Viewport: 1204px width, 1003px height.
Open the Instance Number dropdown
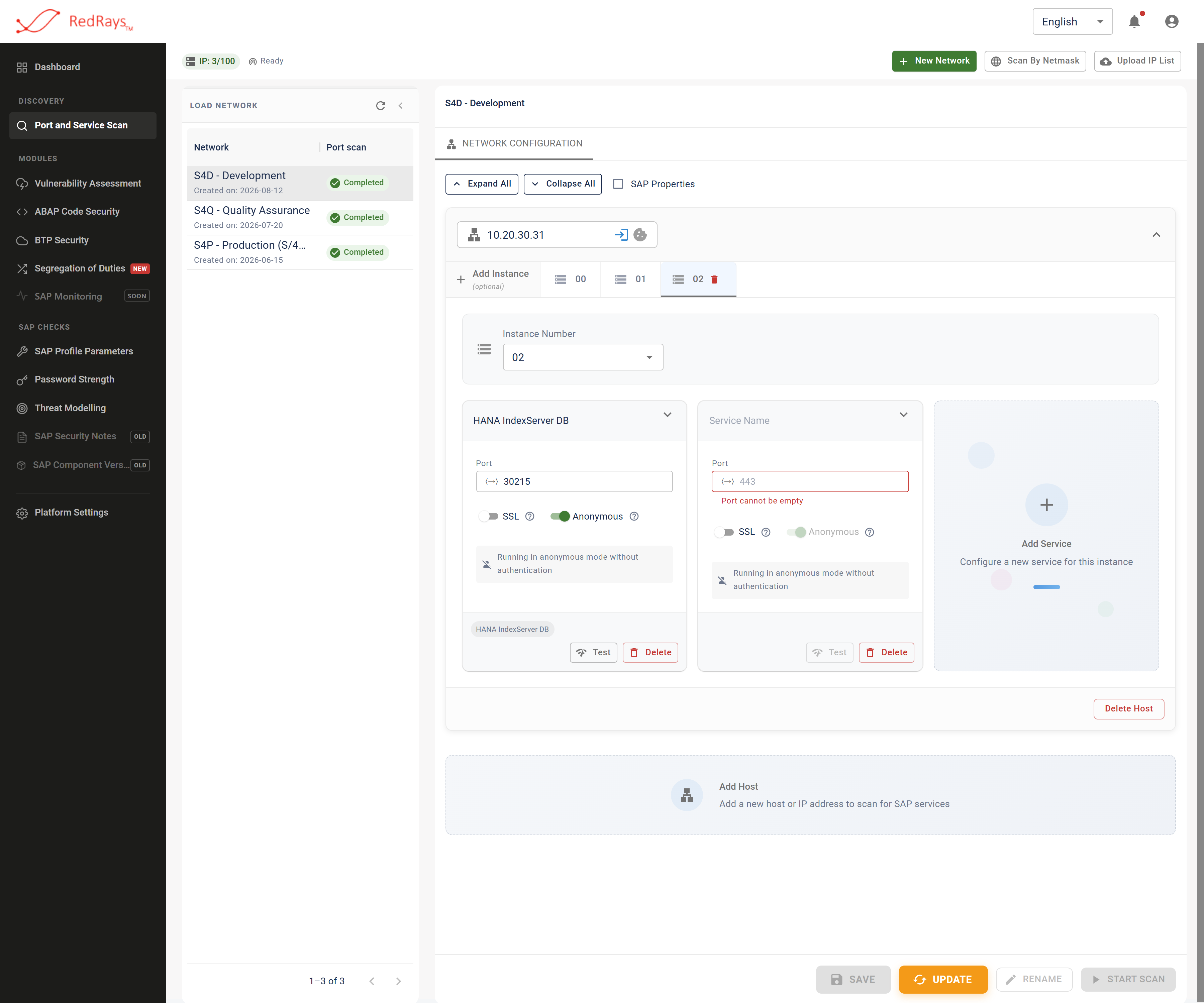coord(583,357)
